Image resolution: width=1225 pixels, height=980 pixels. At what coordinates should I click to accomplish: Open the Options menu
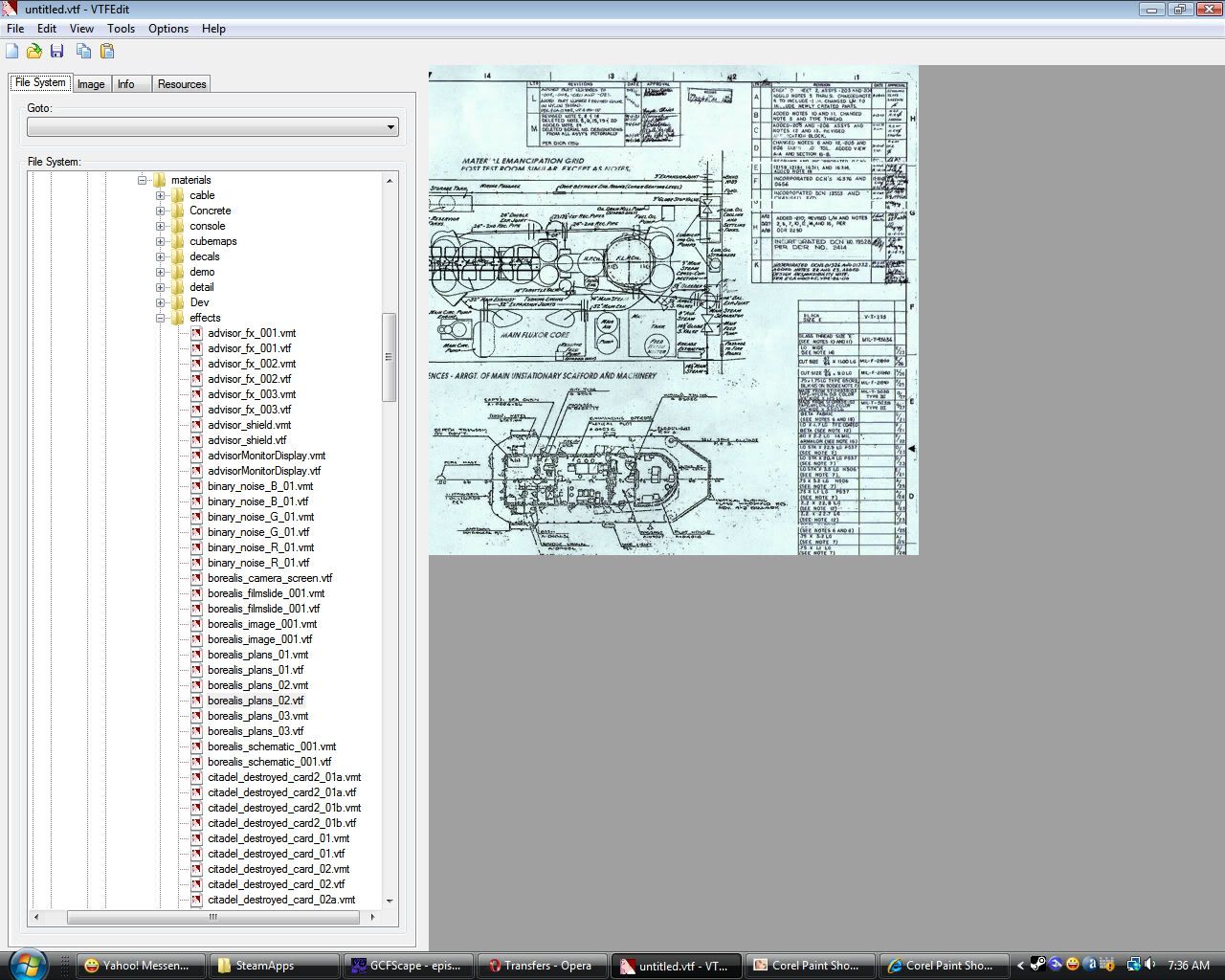(x=168, y=29)
